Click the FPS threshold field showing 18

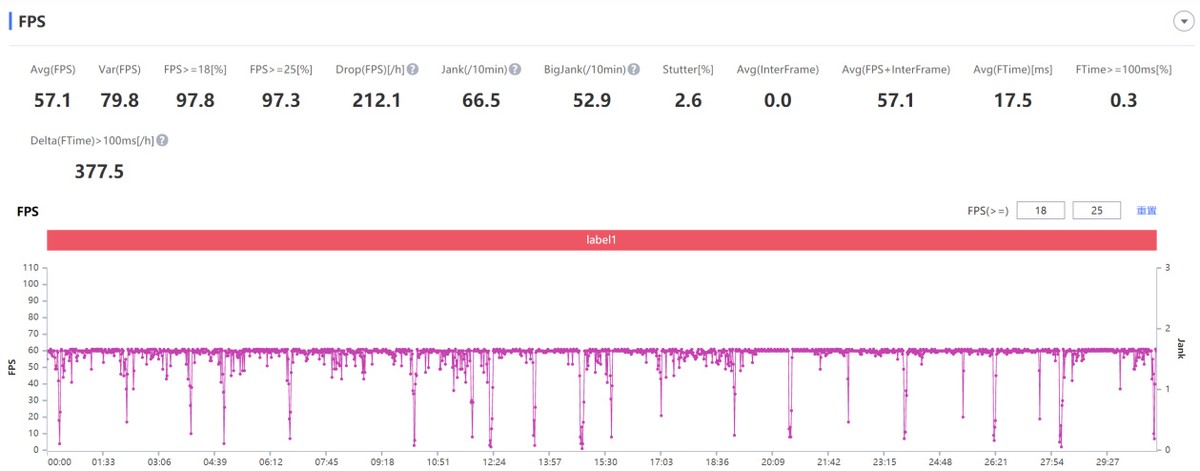1040,211
